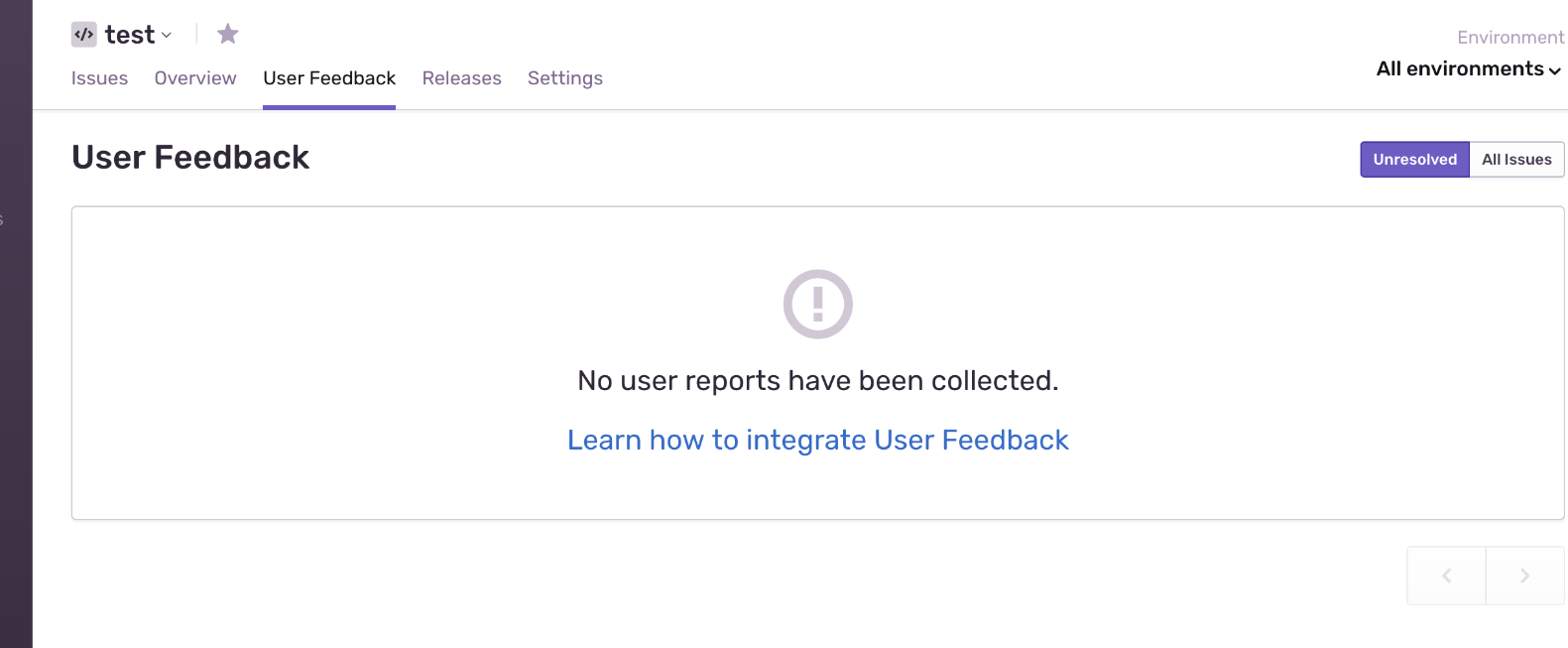The image size is (1568, 648).
Task: Enable the Unresolved filter
Action: pos(1414,160)
